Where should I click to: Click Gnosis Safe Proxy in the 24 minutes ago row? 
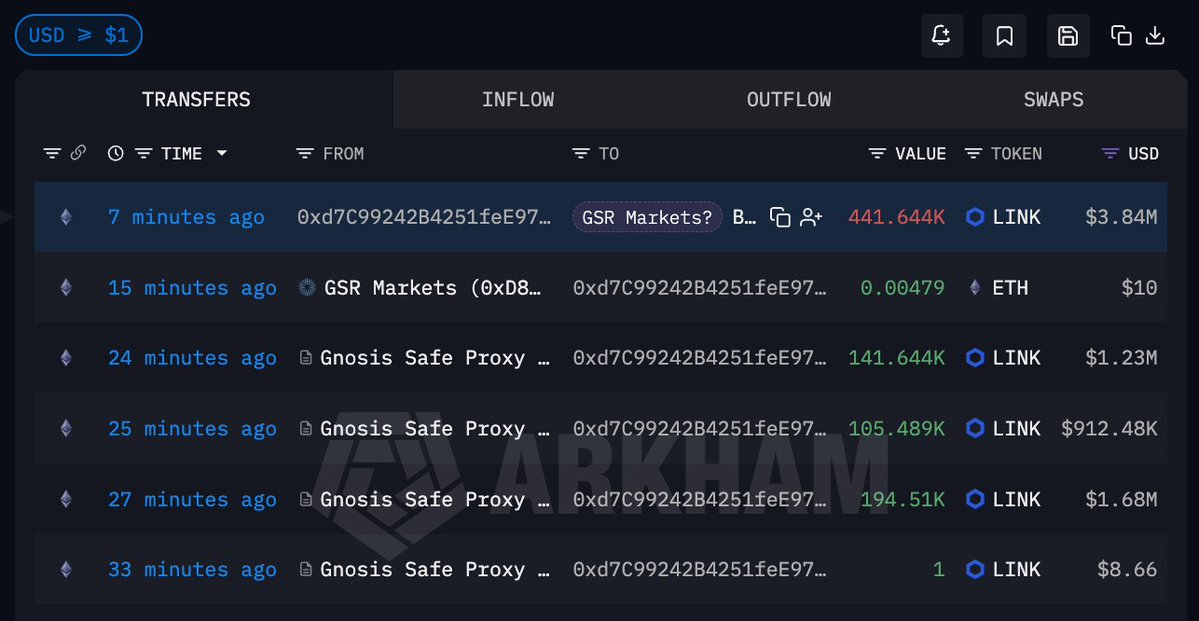(x=435, y=358)
